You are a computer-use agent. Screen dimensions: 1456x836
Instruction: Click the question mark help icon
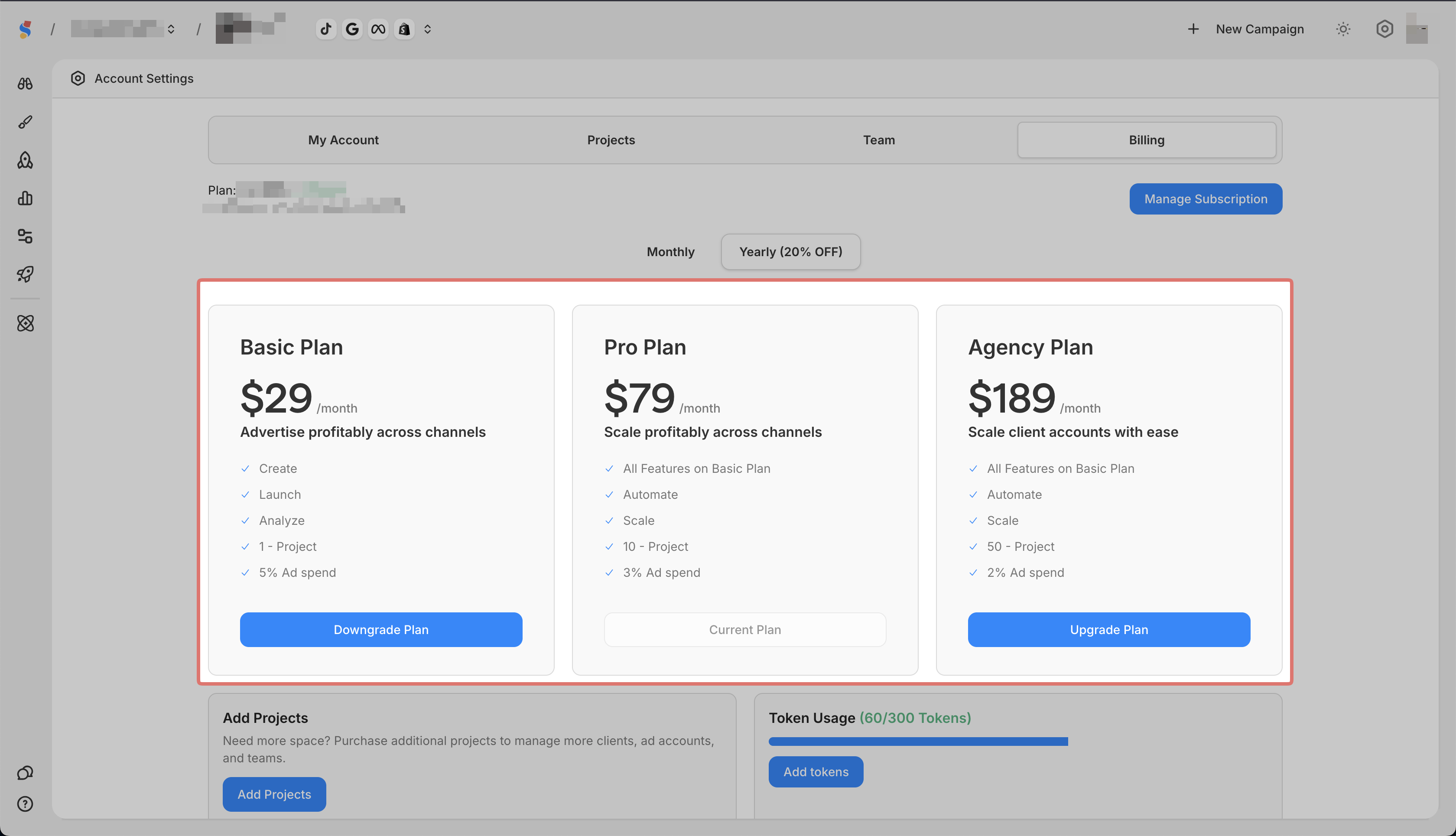(x=25, y=804)
